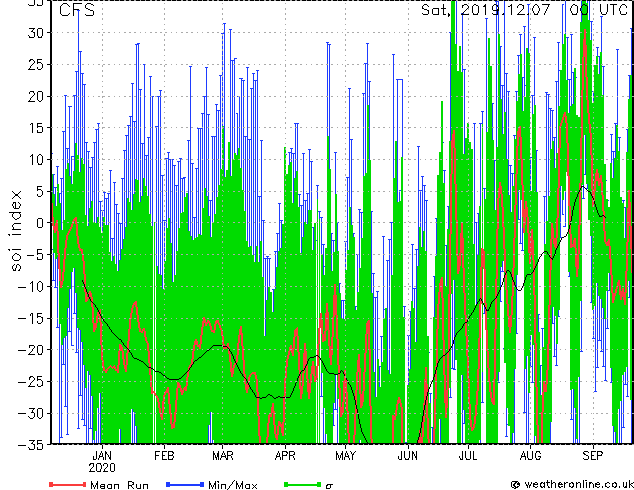The height and width of the screenshot is (490, 634).
Task: Click the sigma symbol legend label
Action: tap(329, 486)
